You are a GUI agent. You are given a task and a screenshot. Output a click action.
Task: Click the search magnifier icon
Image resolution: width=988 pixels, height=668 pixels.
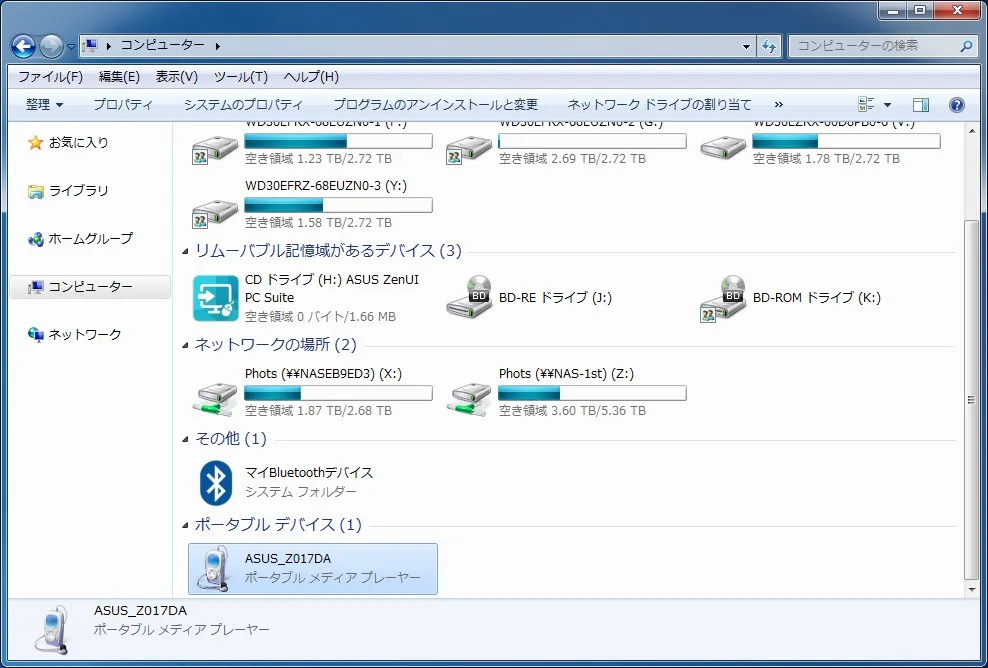tap(966, 46)
